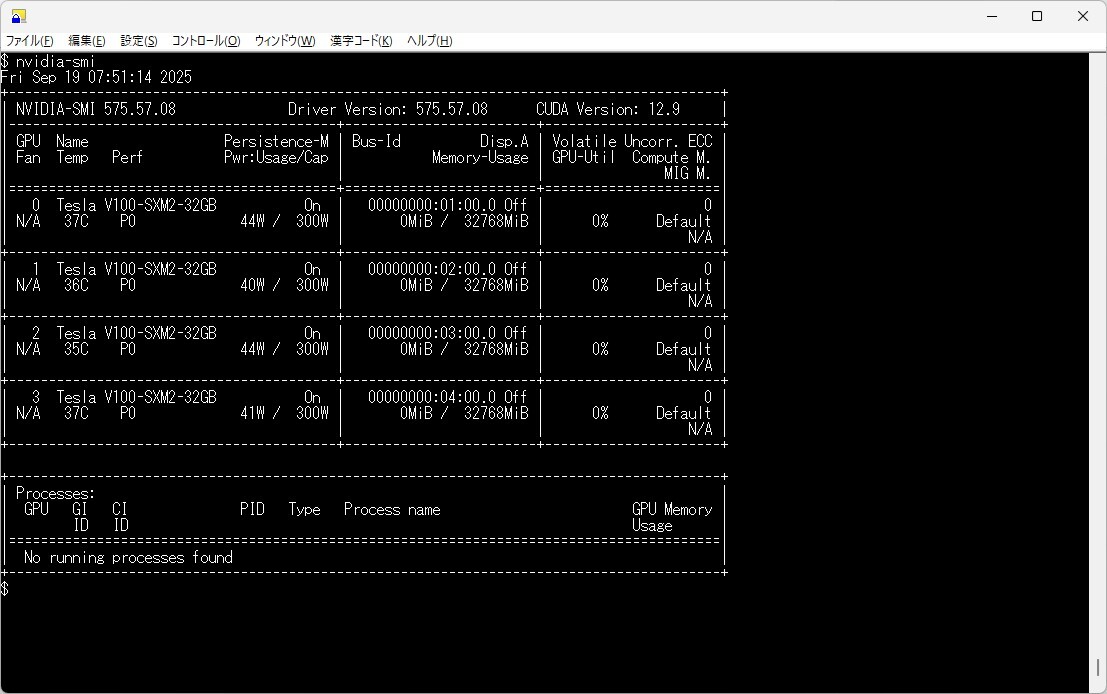Click the Volatile Uncorr. ECC header
The width and height of the screenshot is (1107, 694).
[x=632, y=141]
